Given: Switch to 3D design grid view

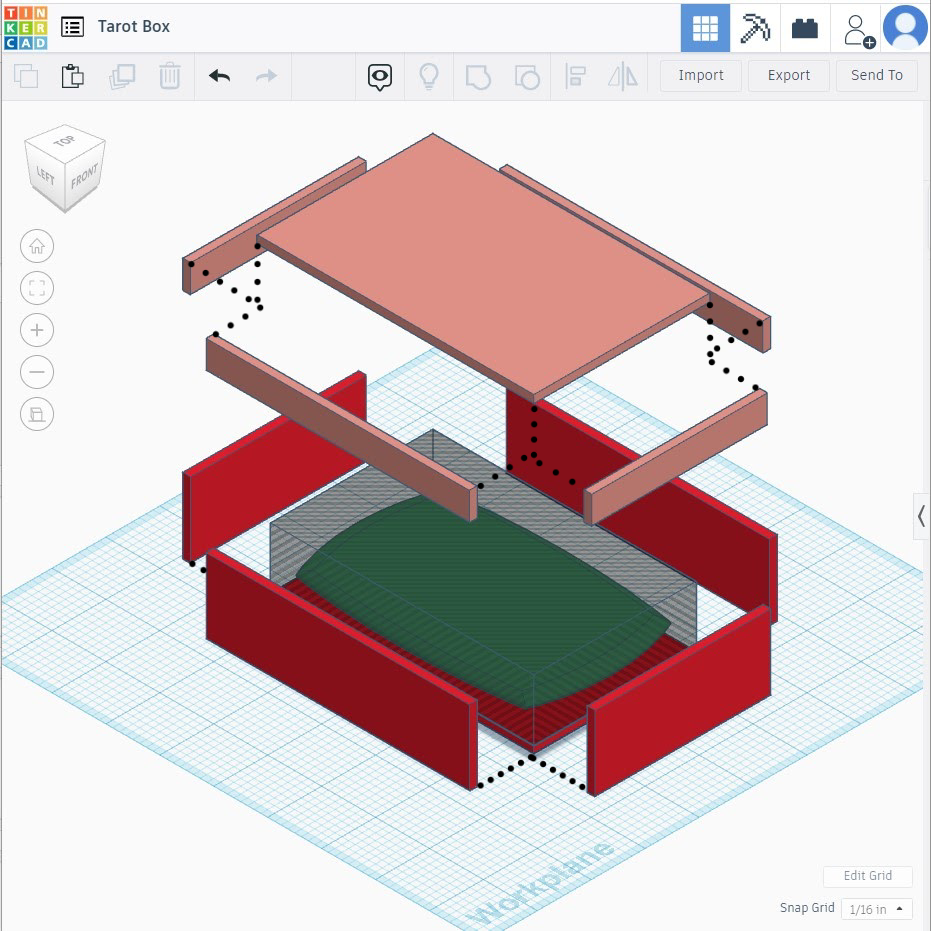Looking at the screenshot, I should (x=705, y=28).
